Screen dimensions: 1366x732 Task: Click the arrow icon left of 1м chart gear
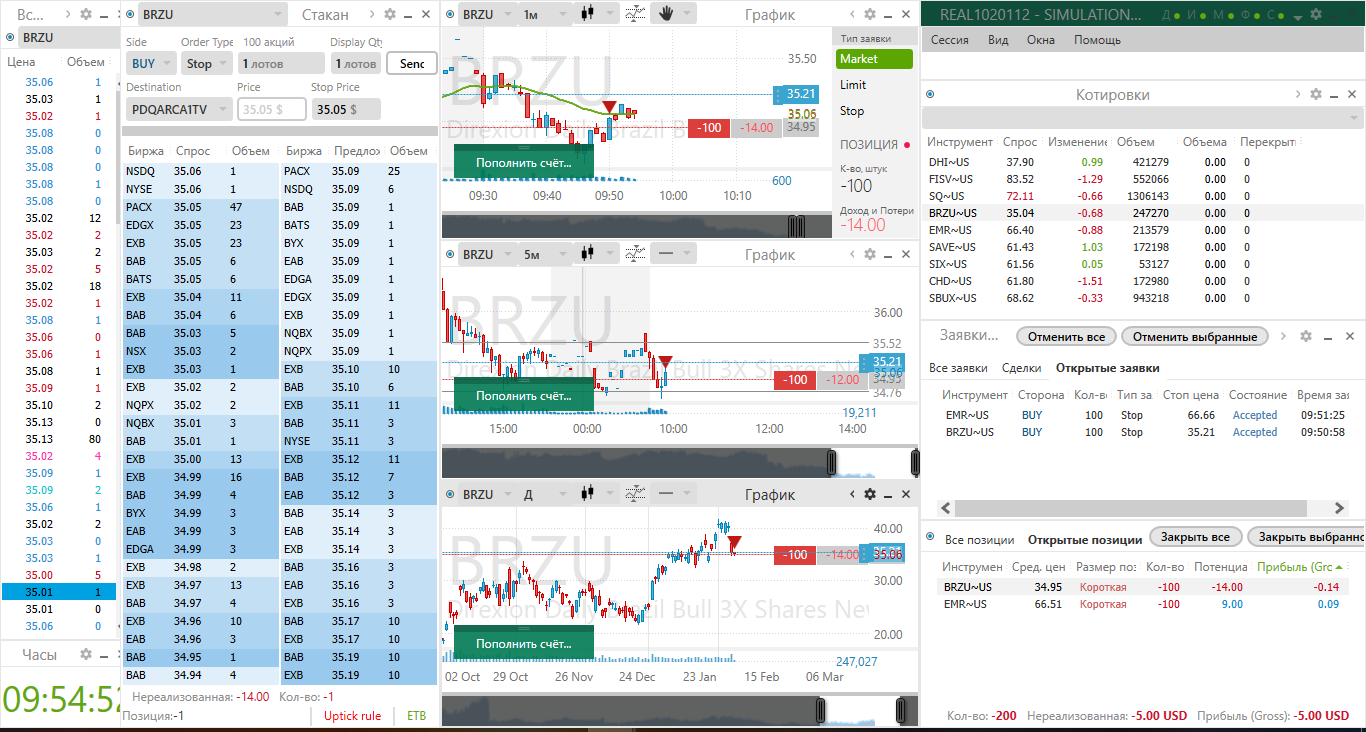tap(853, 14)
